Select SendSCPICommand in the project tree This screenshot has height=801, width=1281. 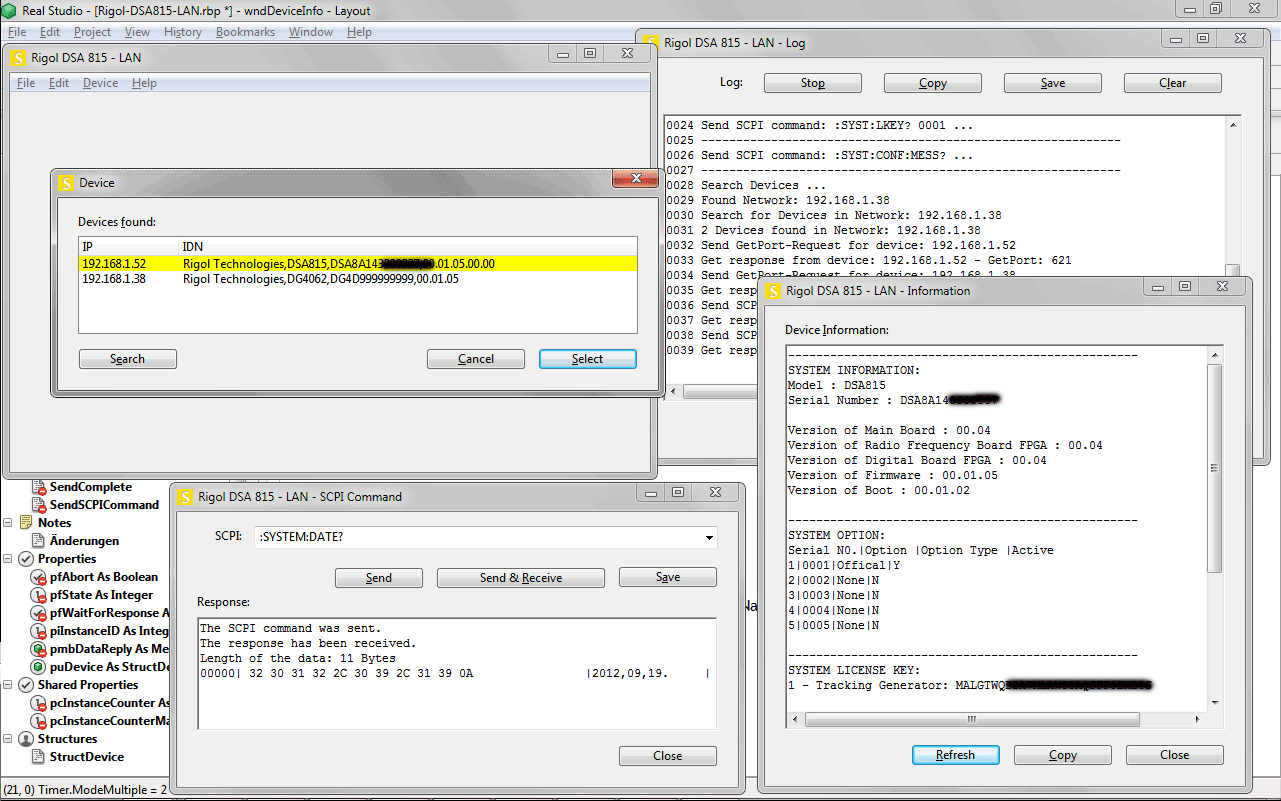click(104, 505)
